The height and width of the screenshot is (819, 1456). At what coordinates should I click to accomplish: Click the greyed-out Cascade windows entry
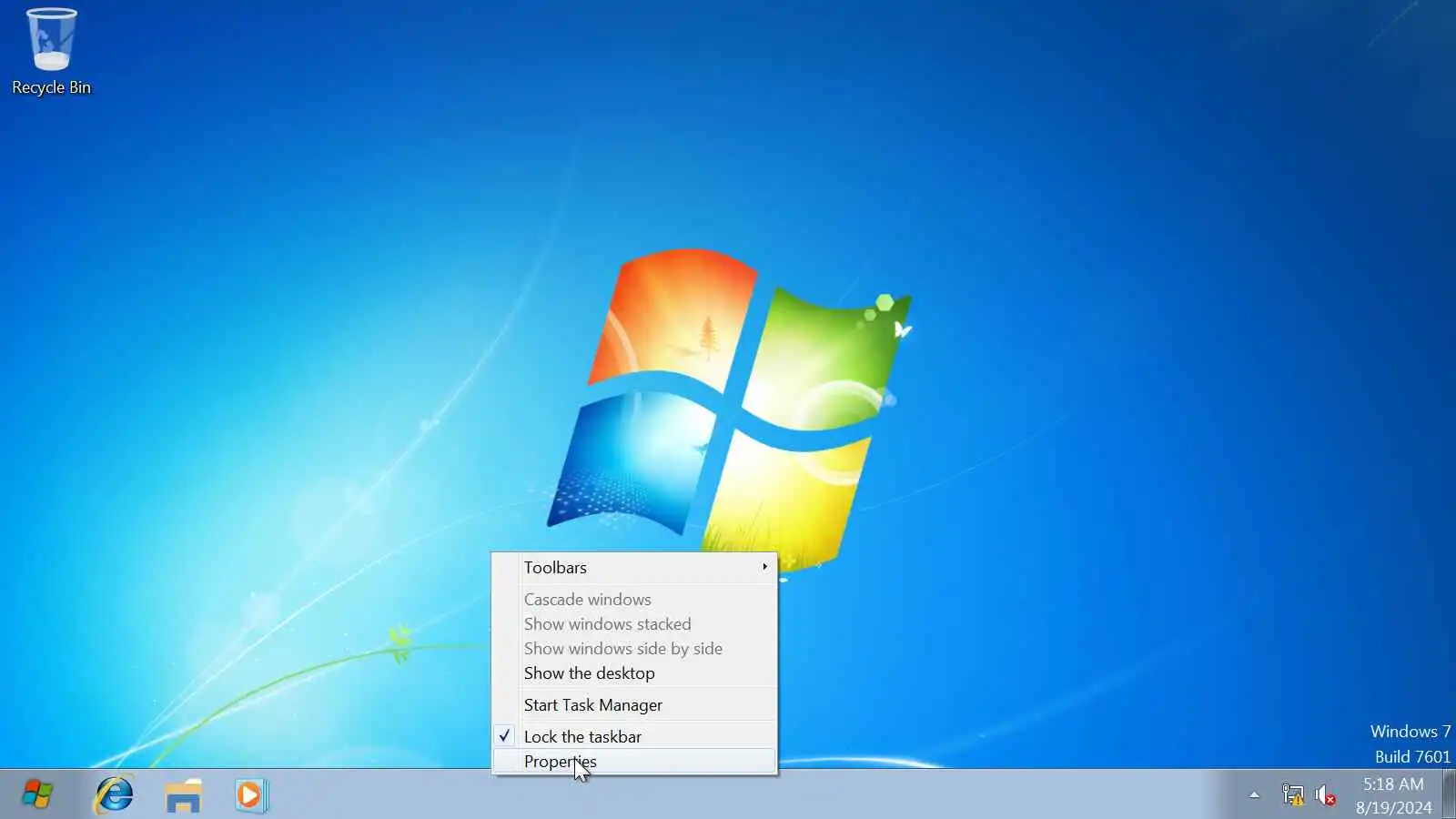635,599
